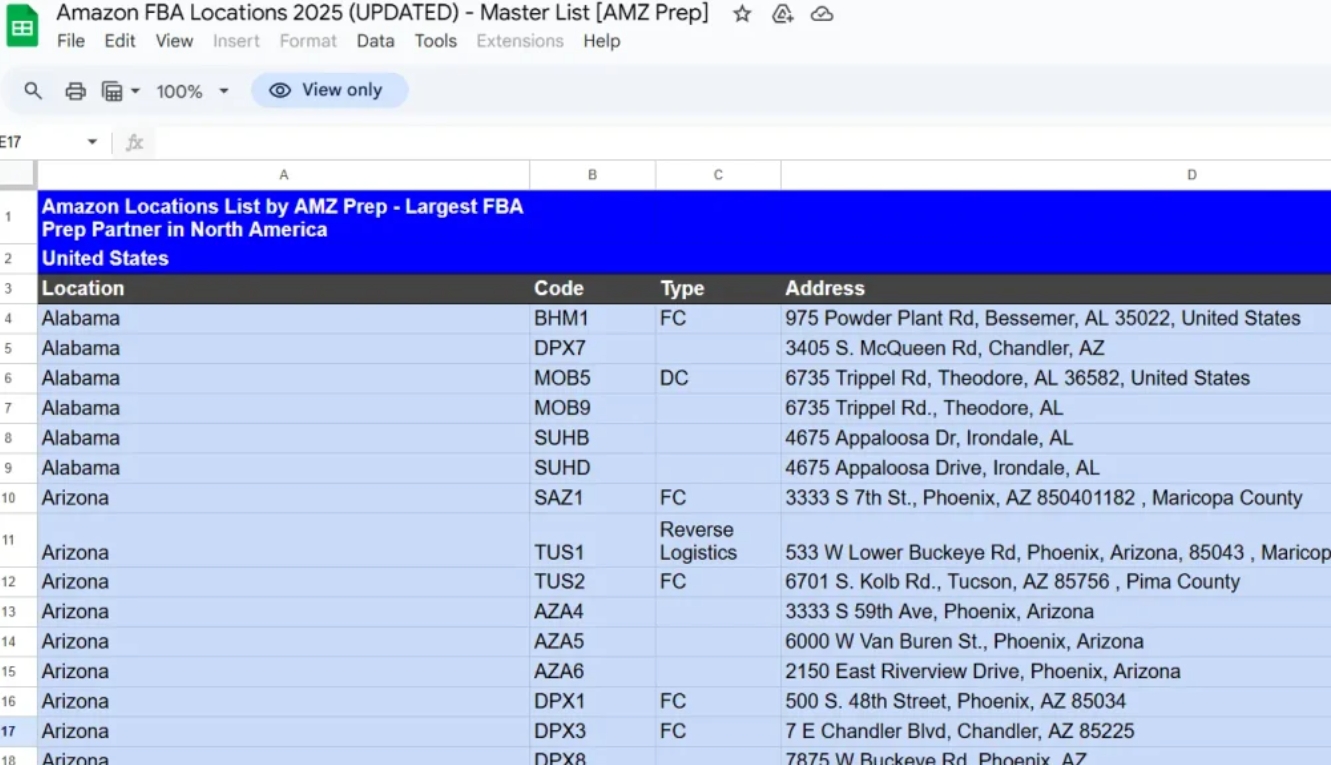Open the name box dropdown arrow
Image resolution: width=1331 pixels, height=765 pixels.
(x=92, y=143)
